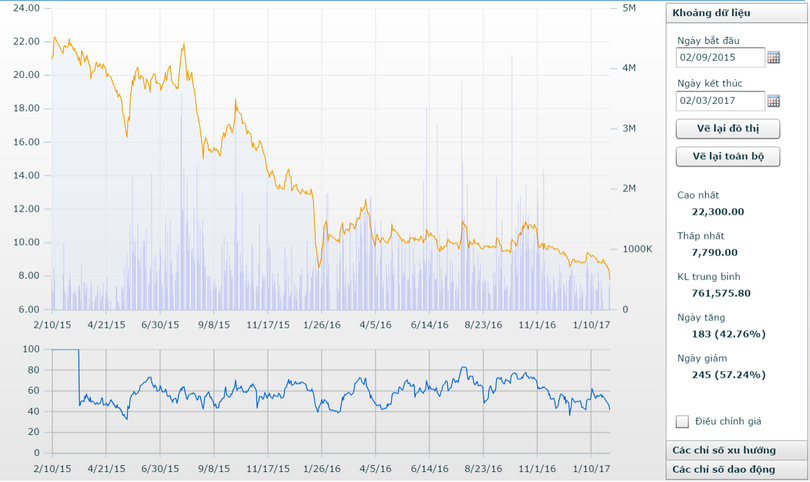Screen dimensions: 810x482
Task: Enable the Điều chỉnh giá checkbox
Action: pos(683,422)
